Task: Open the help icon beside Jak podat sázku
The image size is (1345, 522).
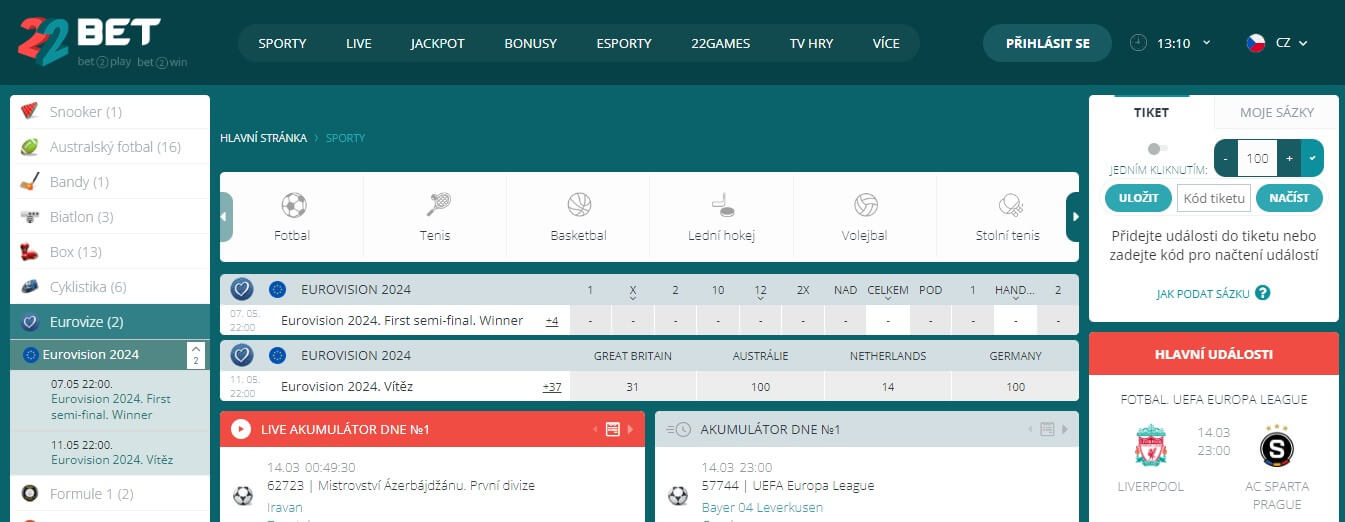Action: (x=1263, y=293)
